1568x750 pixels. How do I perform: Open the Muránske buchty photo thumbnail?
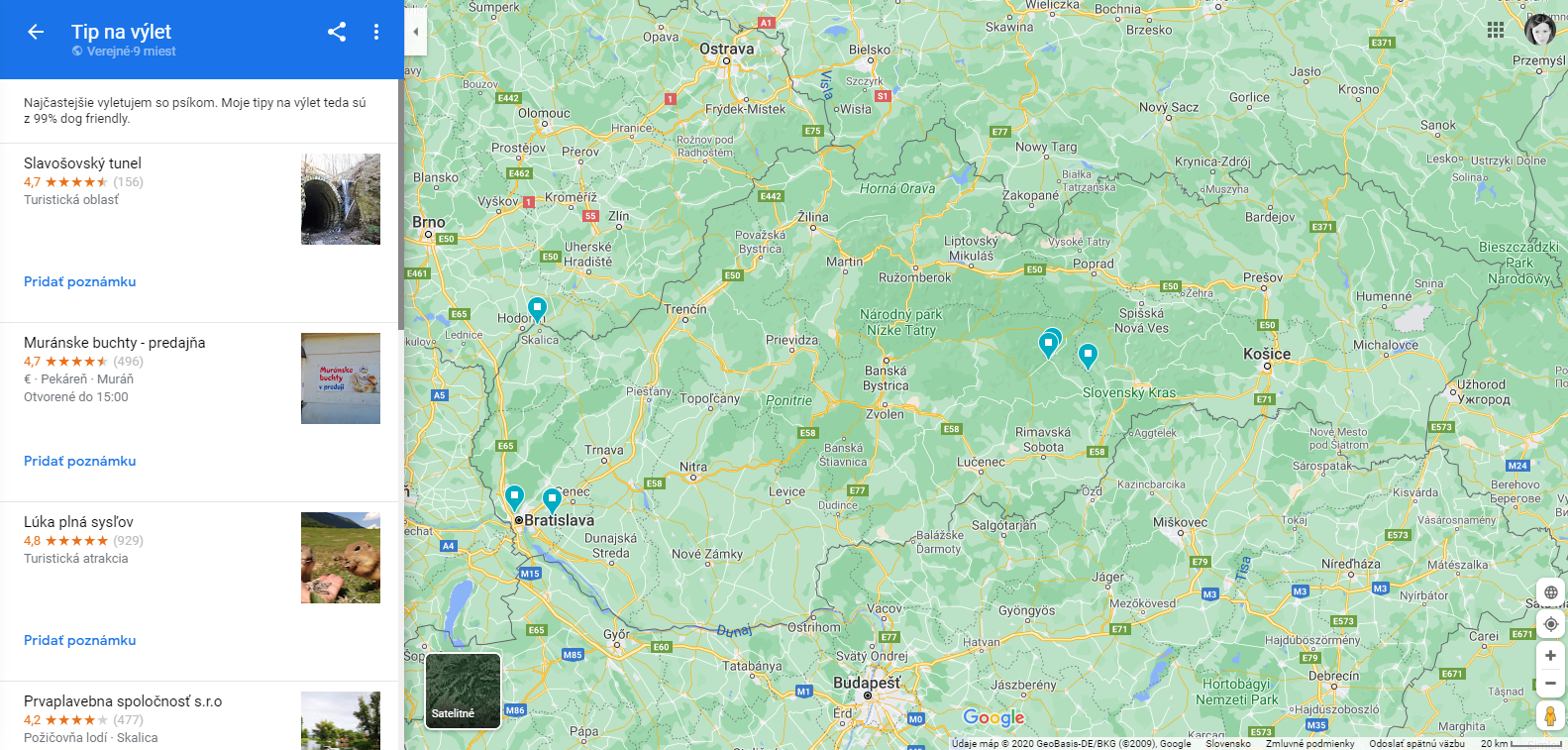point(341,378)
